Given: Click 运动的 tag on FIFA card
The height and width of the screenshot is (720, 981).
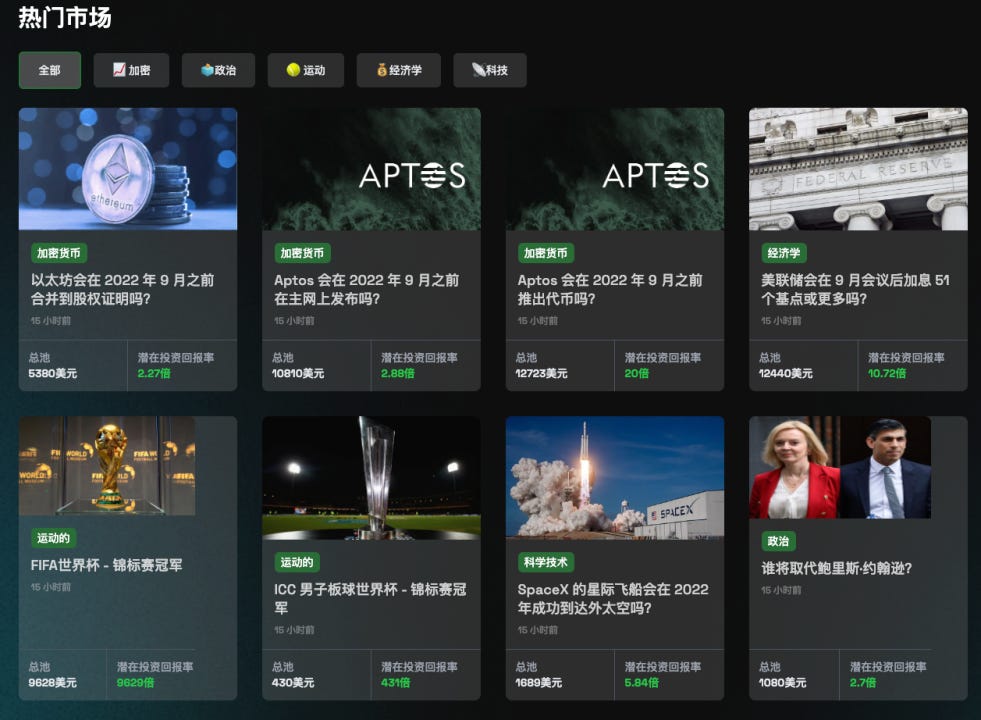Looking at the screenshot, I should click(x=53, y=537).
